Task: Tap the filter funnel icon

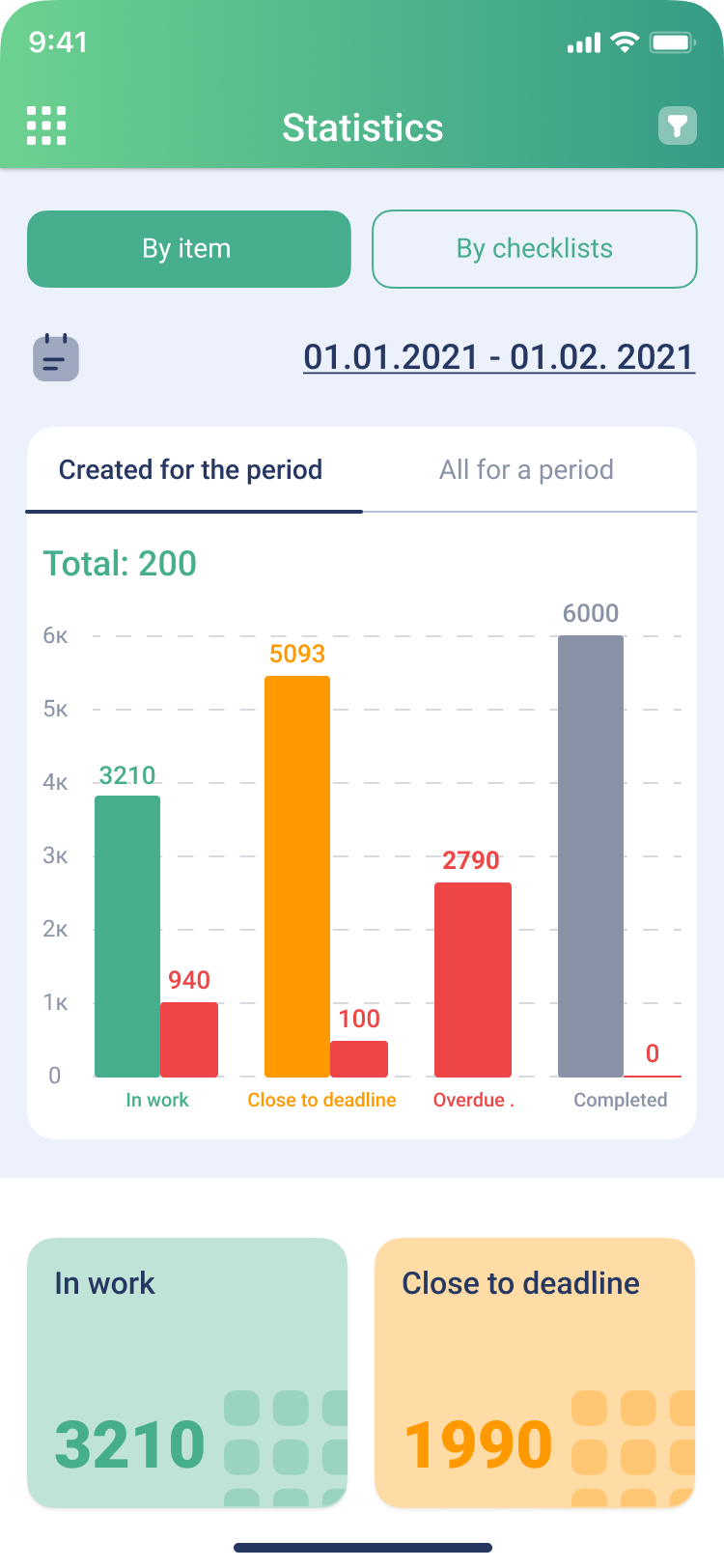Action: coord(678,126)
